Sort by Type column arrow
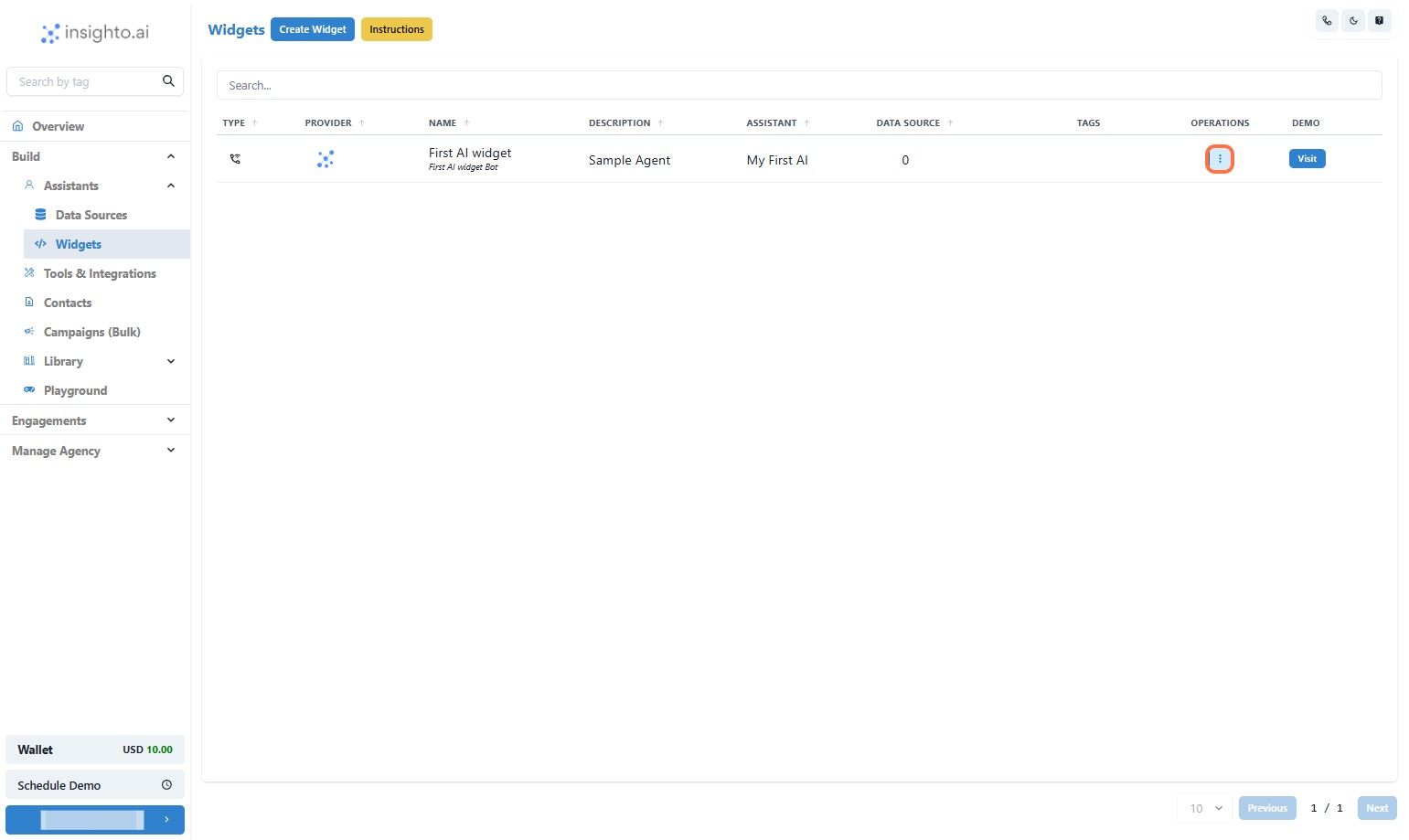Screen dimensions: 1409x840 pyautogui.click(x=255, y=122)
